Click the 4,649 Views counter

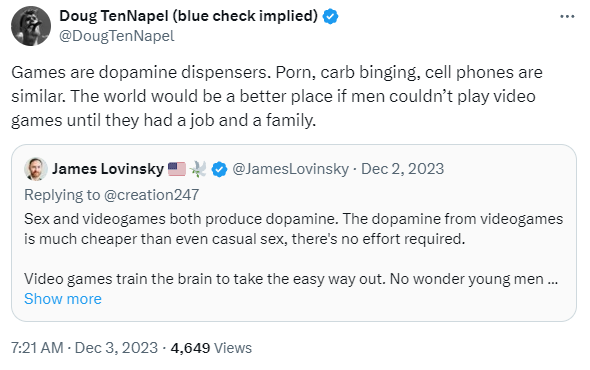tap(211, 348)
